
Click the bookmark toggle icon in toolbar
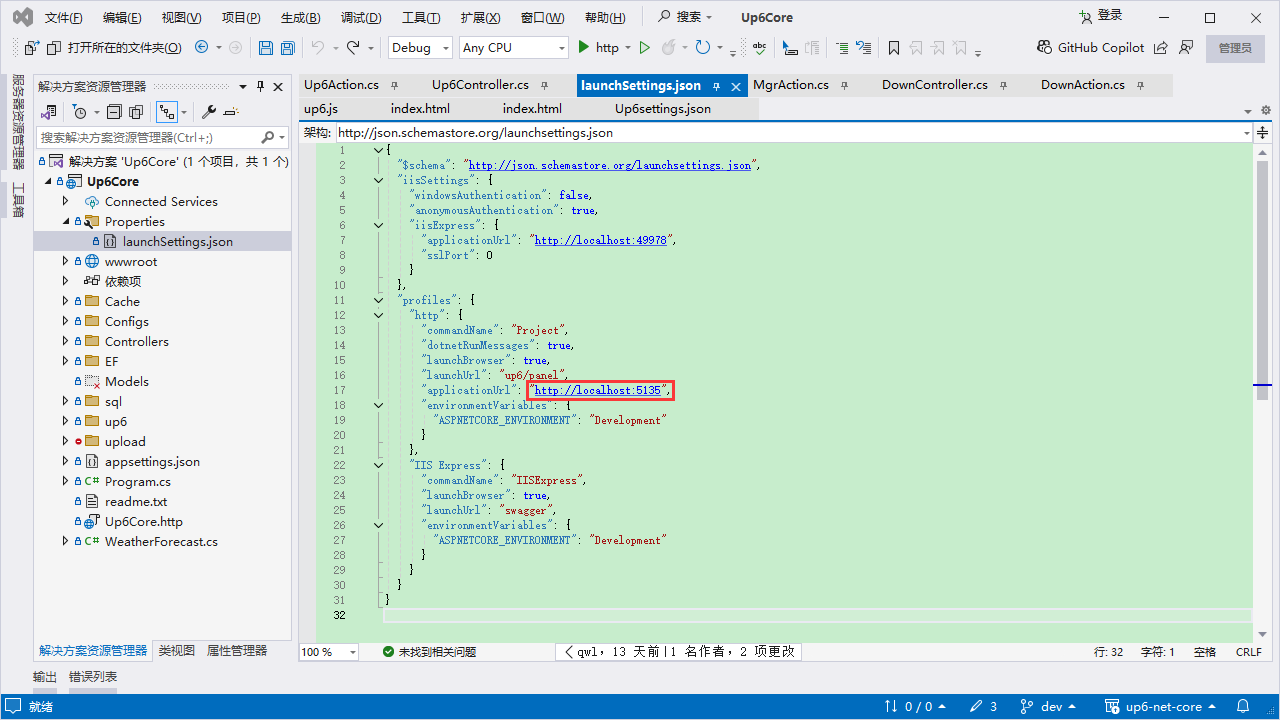point(893,48)
